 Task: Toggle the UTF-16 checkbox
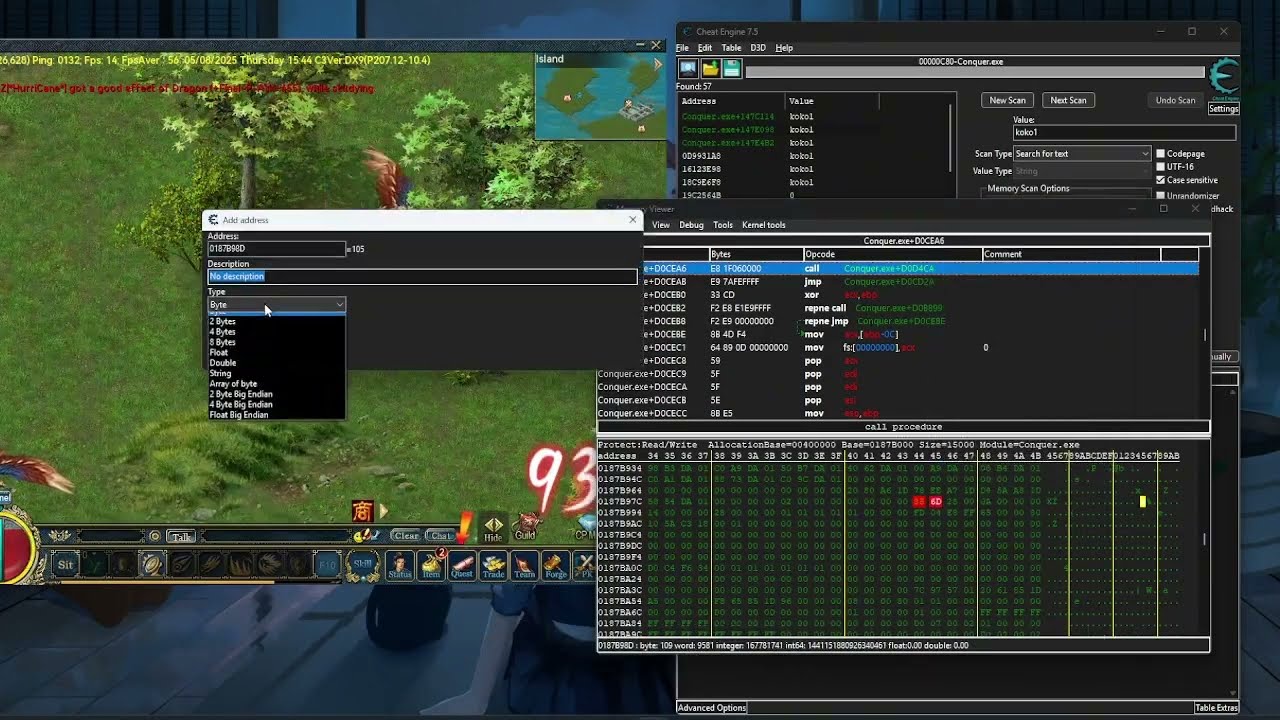point(1160,167)
